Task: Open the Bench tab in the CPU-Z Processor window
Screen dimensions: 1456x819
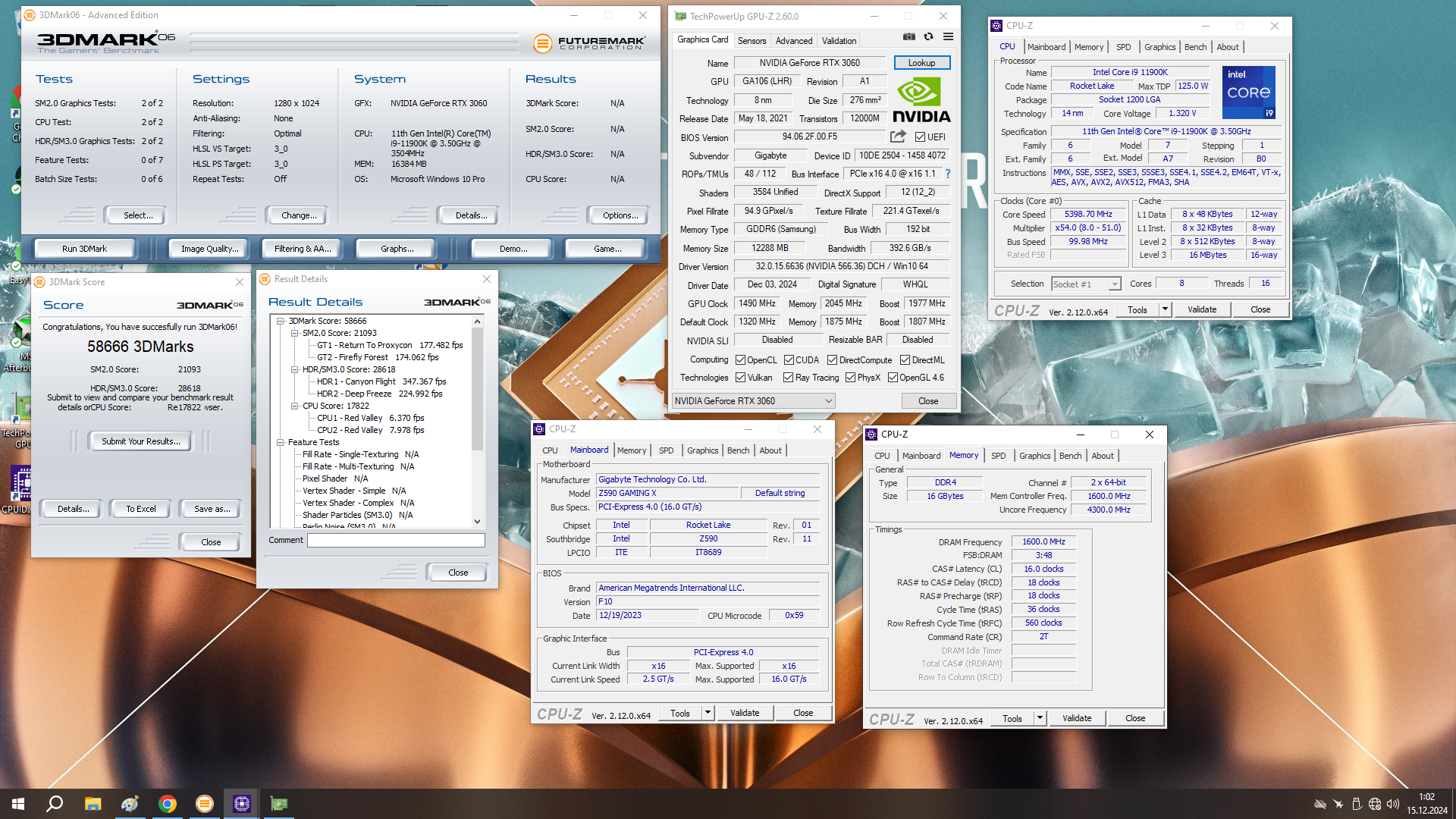Action: click(x=1195, y=47)
